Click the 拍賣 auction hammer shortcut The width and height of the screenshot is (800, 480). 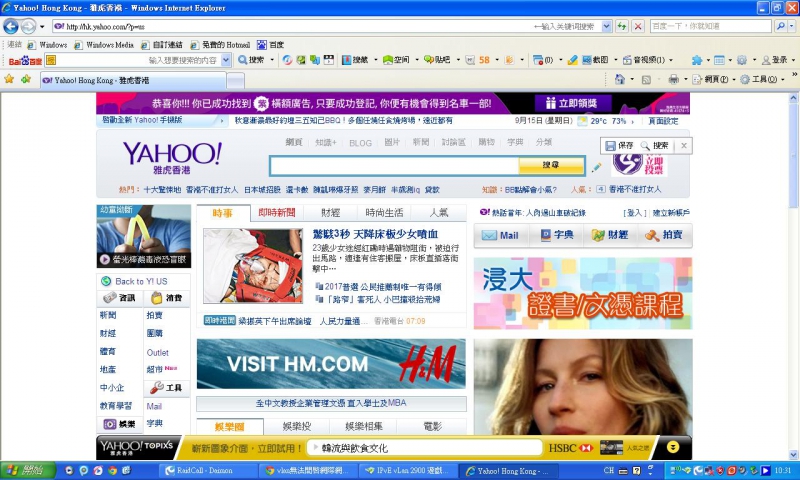[663, 235]
